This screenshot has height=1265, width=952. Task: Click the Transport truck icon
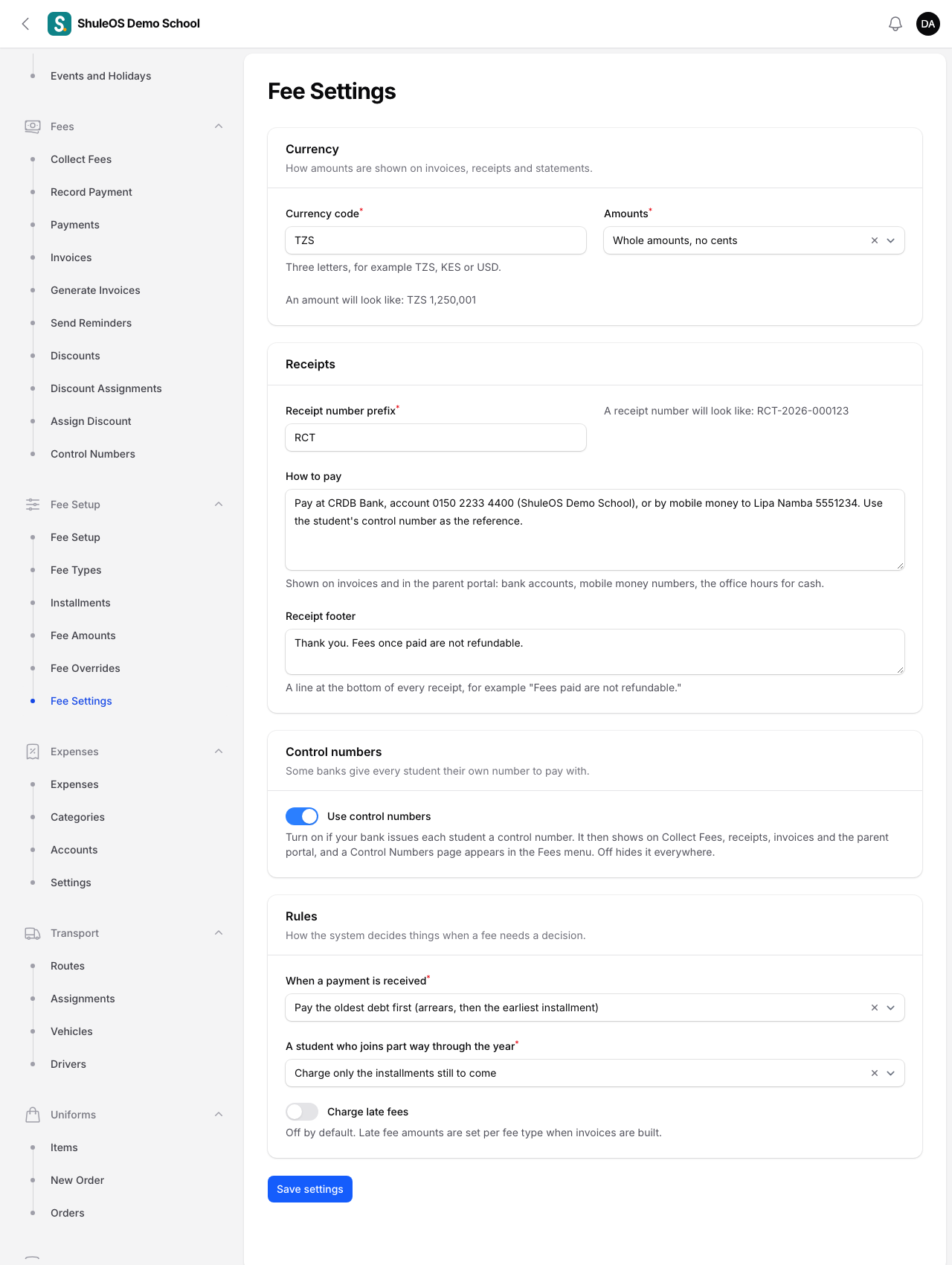pyautogui.click(x=33, y=933)
